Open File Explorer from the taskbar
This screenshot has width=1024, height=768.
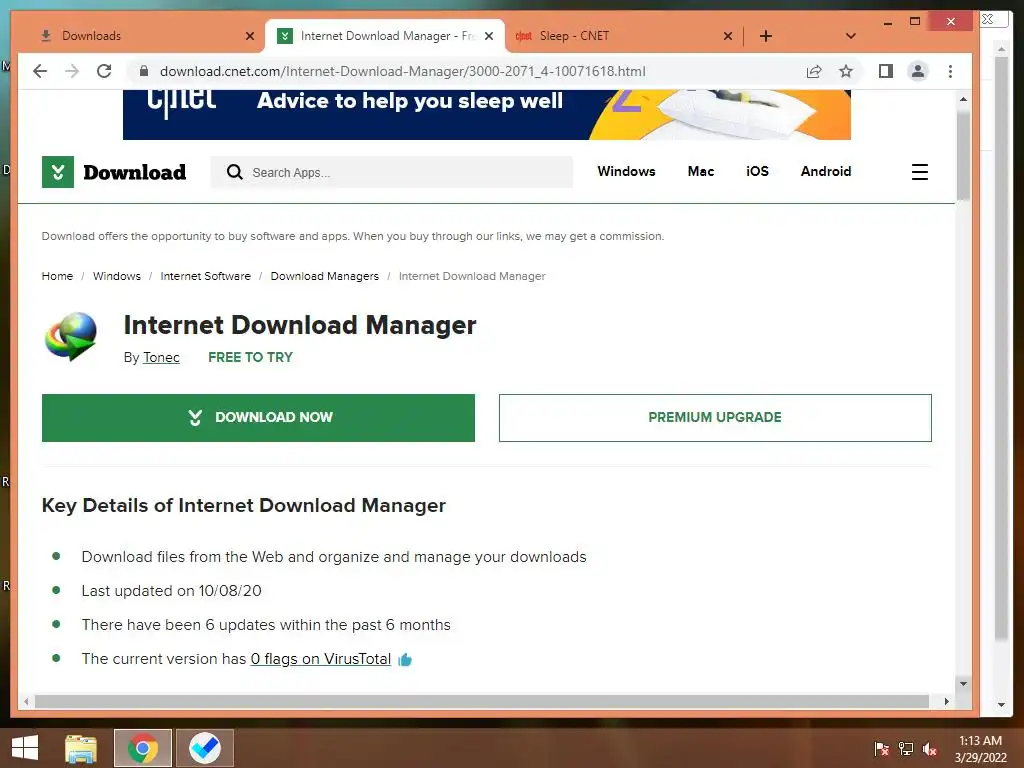(x=81, y=748)
